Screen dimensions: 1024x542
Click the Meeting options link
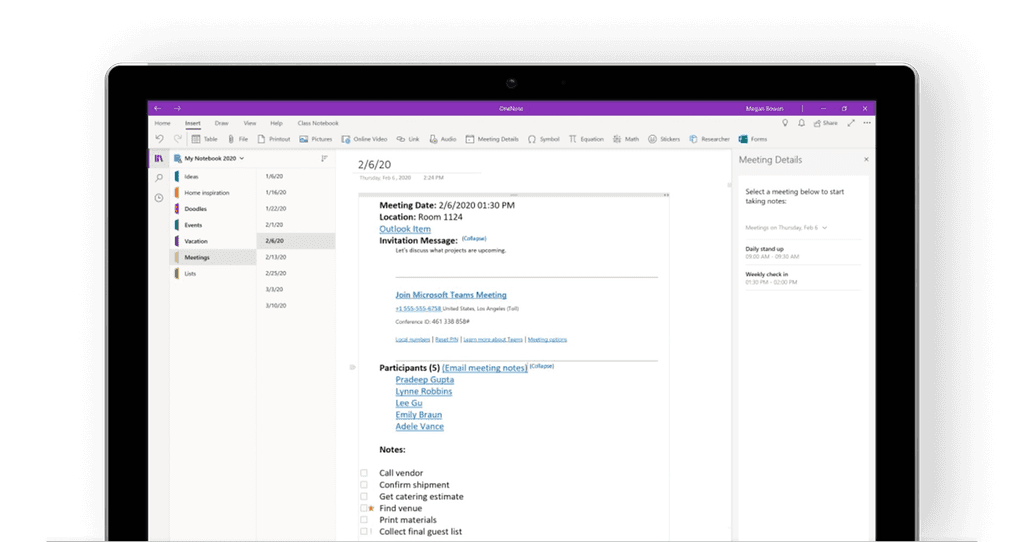[547, 340]
